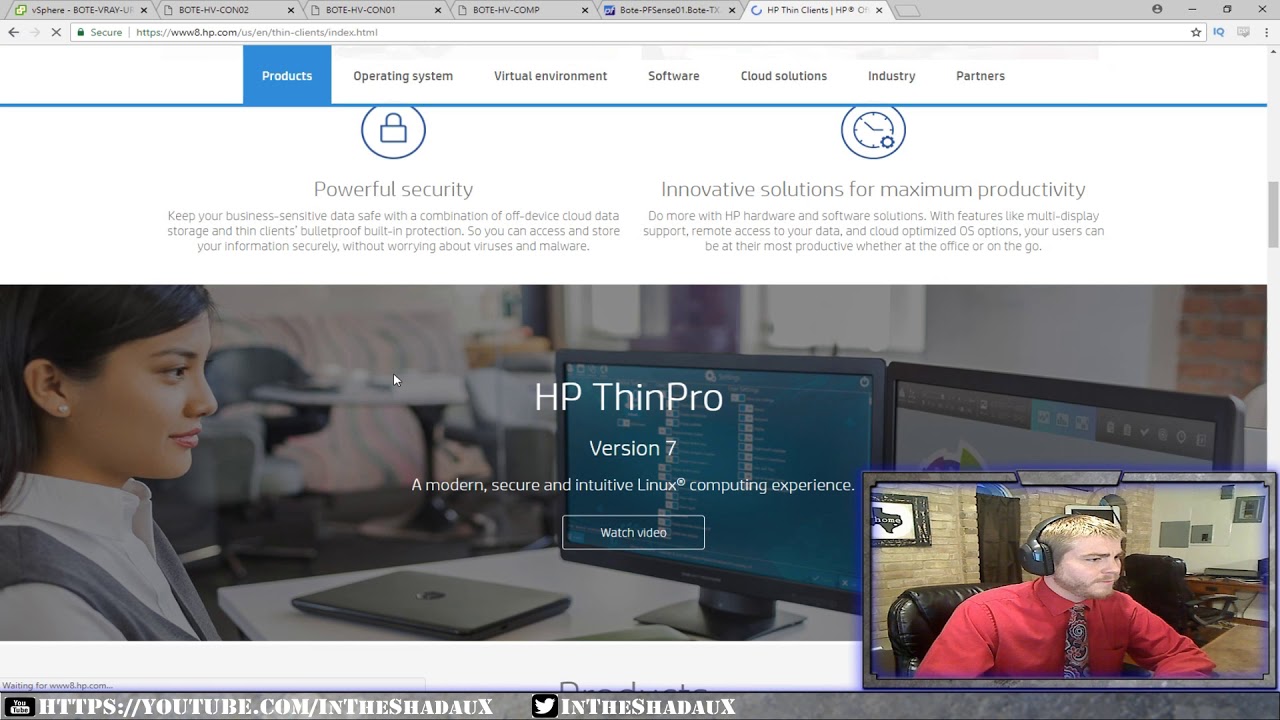Open the Virtual environment menu
This screenshot has height=720, width=1280.
[x=550, y=76]
